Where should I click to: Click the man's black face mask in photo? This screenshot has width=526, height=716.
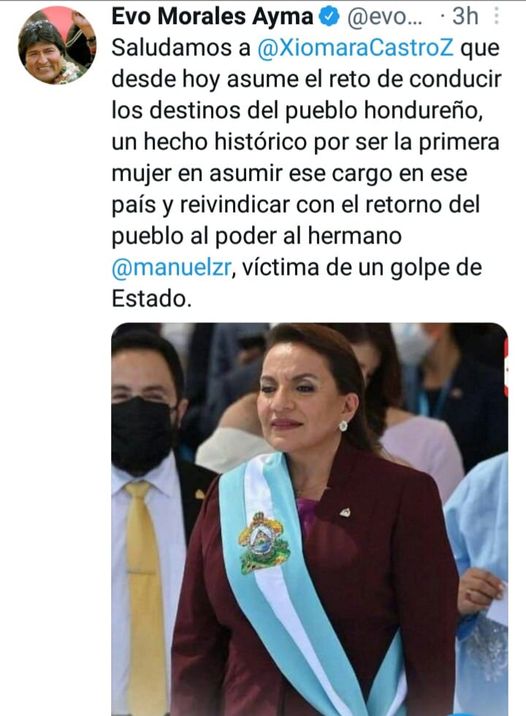[x=142, y=433]
